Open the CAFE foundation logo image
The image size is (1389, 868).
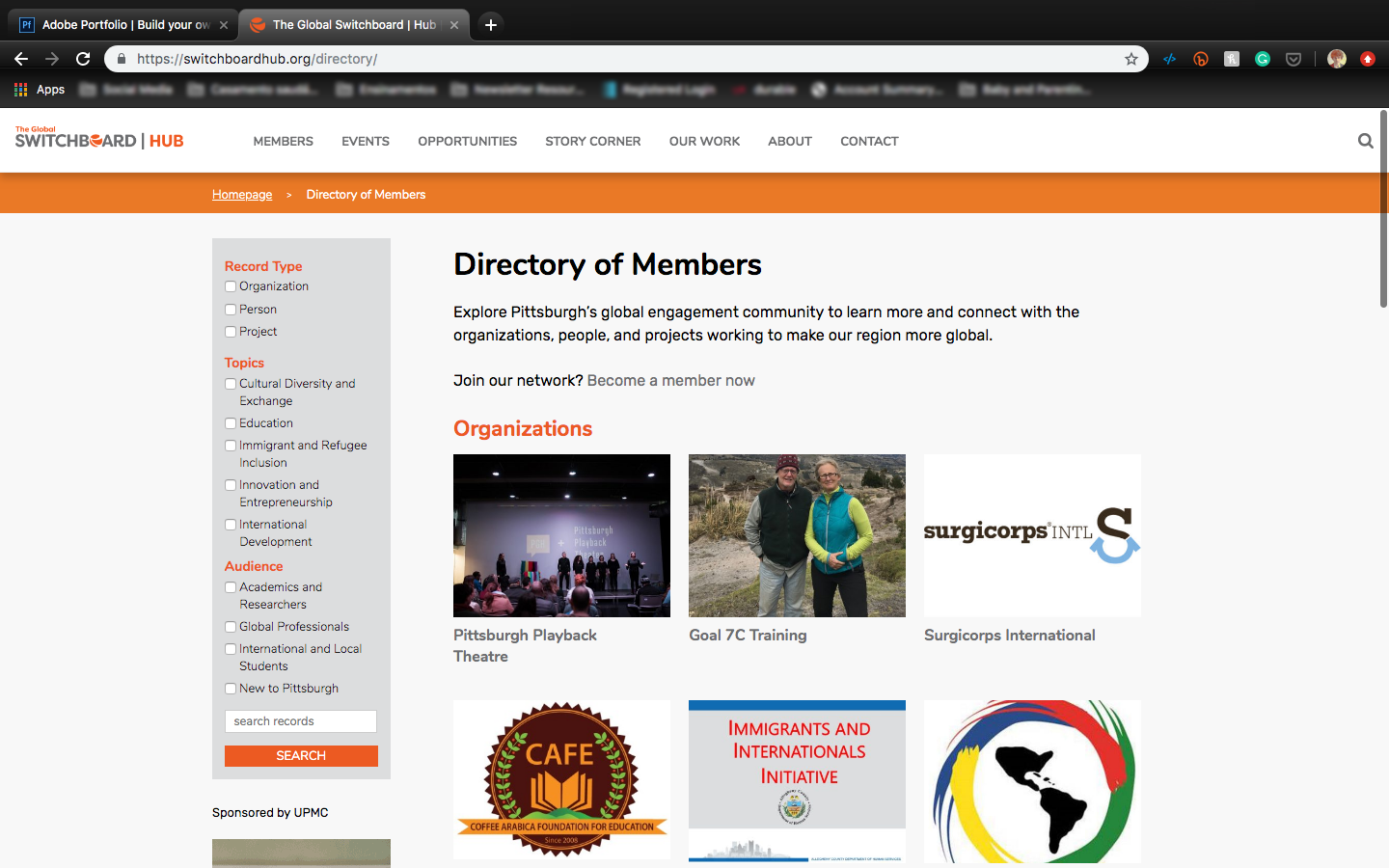pyautogui.click(x=561, y=780)
